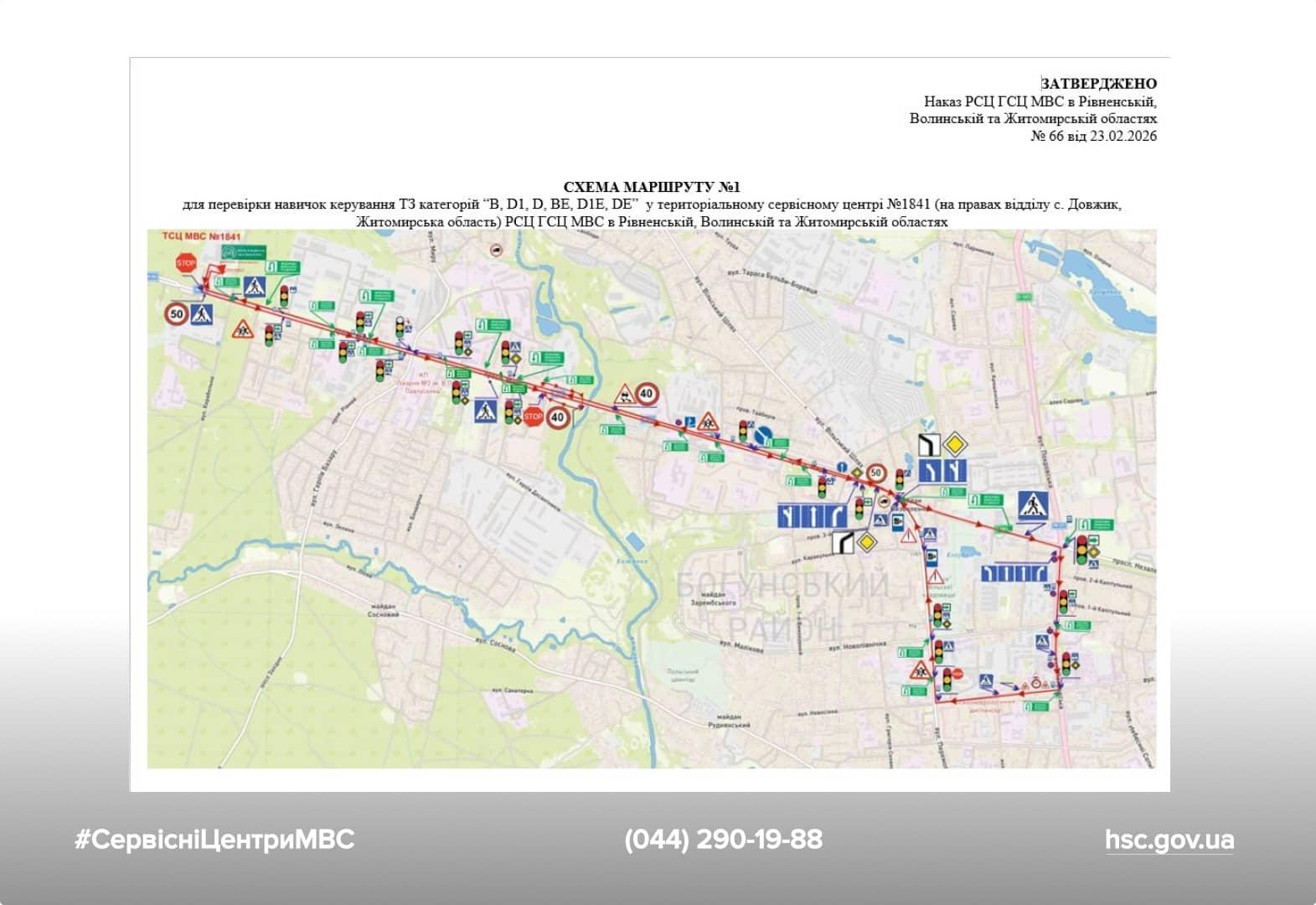Click the 50 speed limit sign near the central intersection
The height and width of the screenshot is (905, 1316).
[x=876, y=473]
